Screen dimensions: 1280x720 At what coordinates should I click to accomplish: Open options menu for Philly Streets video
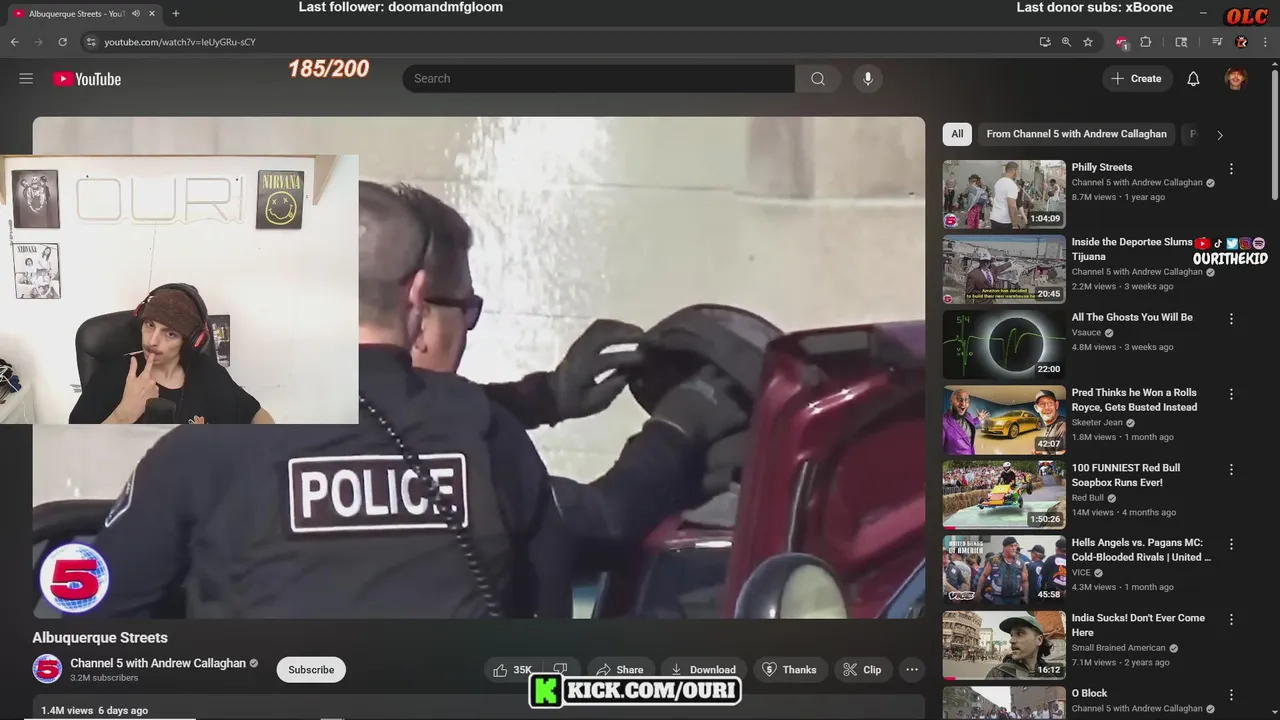(x=1231, y=169)
